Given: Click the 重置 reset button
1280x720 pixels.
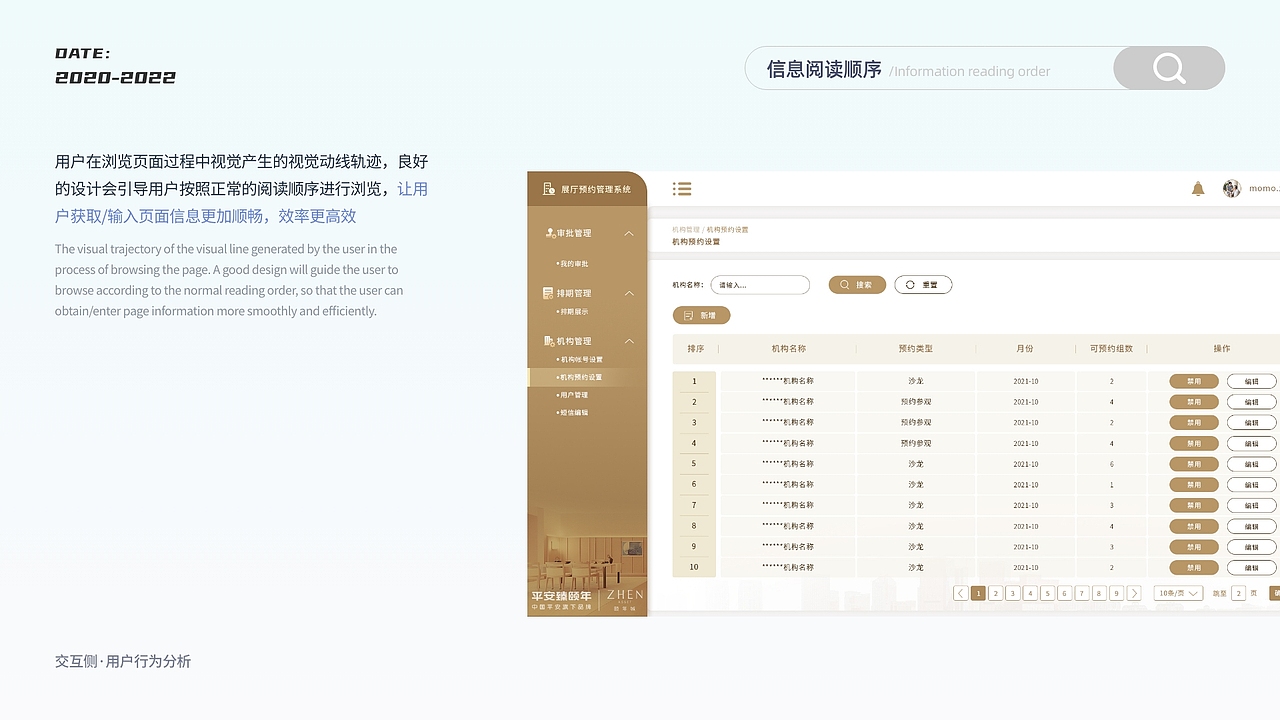Looking at the screenshot, I should [x=923, y=285].
